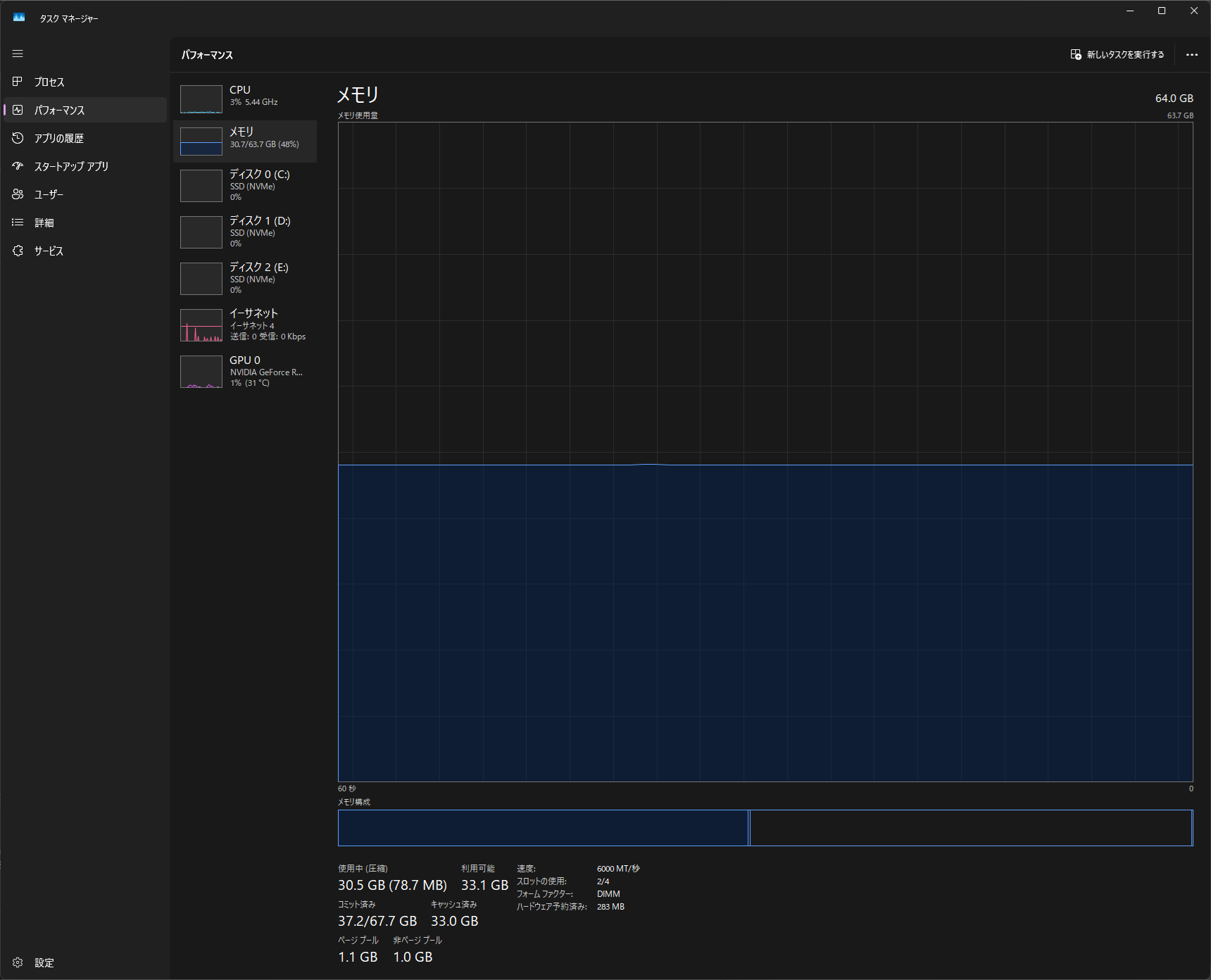View GPU 0 NVIDIA GeForce usage

point(245,371)
